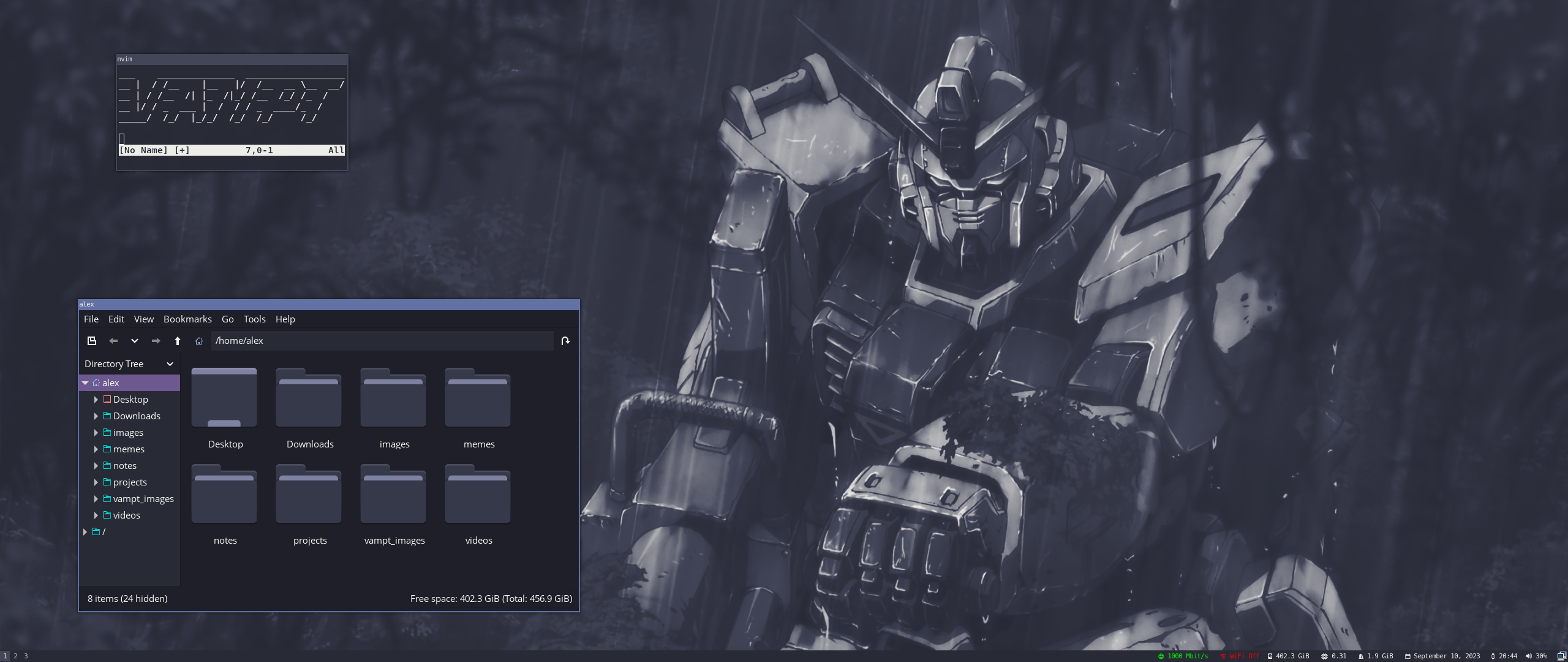Screen dimensions: 1568x662
Task: Click '8 items (24 hidden)' status text
Action: coord(127,599)
